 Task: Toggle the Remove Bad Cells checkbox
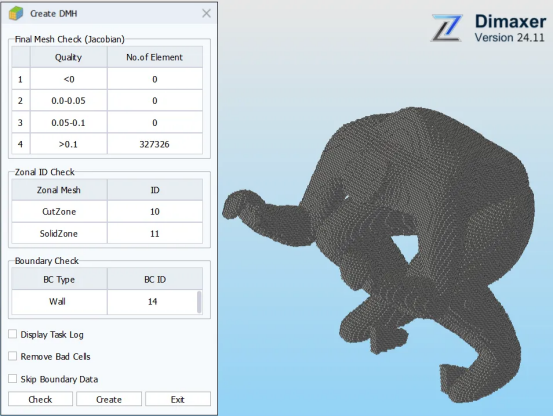[13, 356]
